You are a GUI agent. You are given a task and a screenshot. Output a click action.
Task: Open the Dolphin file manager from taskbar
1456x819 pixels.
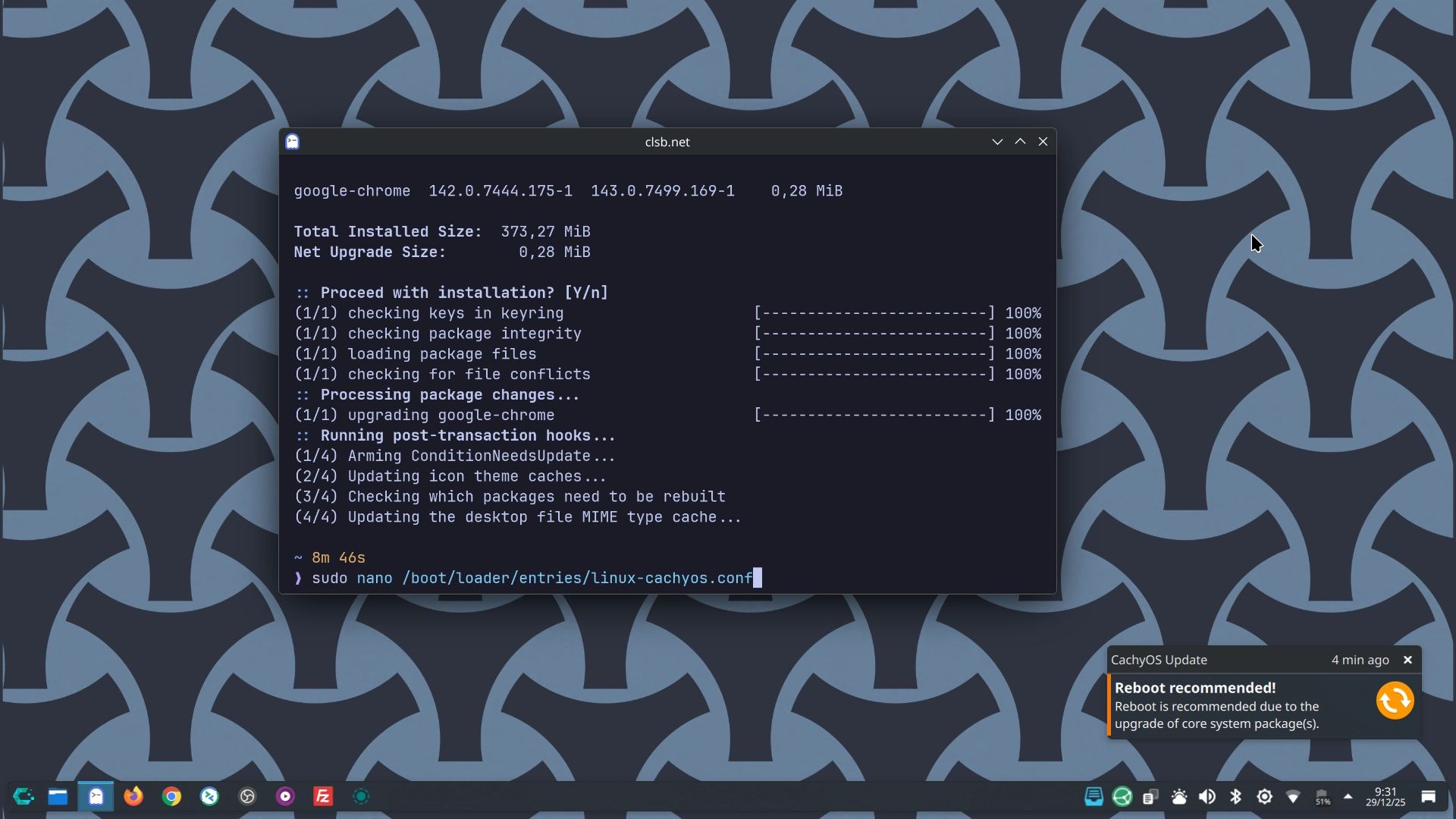pyautogui.click(x=58, y=796)
